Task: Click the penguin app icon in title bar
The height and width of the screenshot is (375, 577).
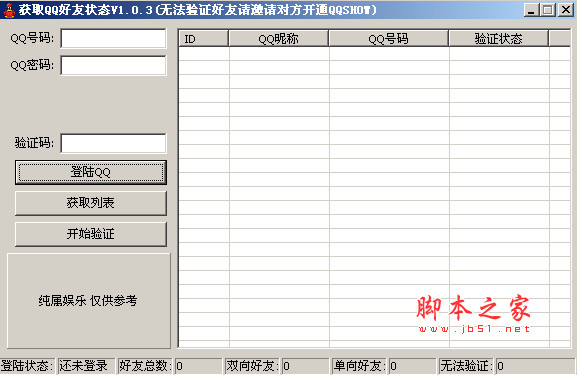Action: [9, 10]
